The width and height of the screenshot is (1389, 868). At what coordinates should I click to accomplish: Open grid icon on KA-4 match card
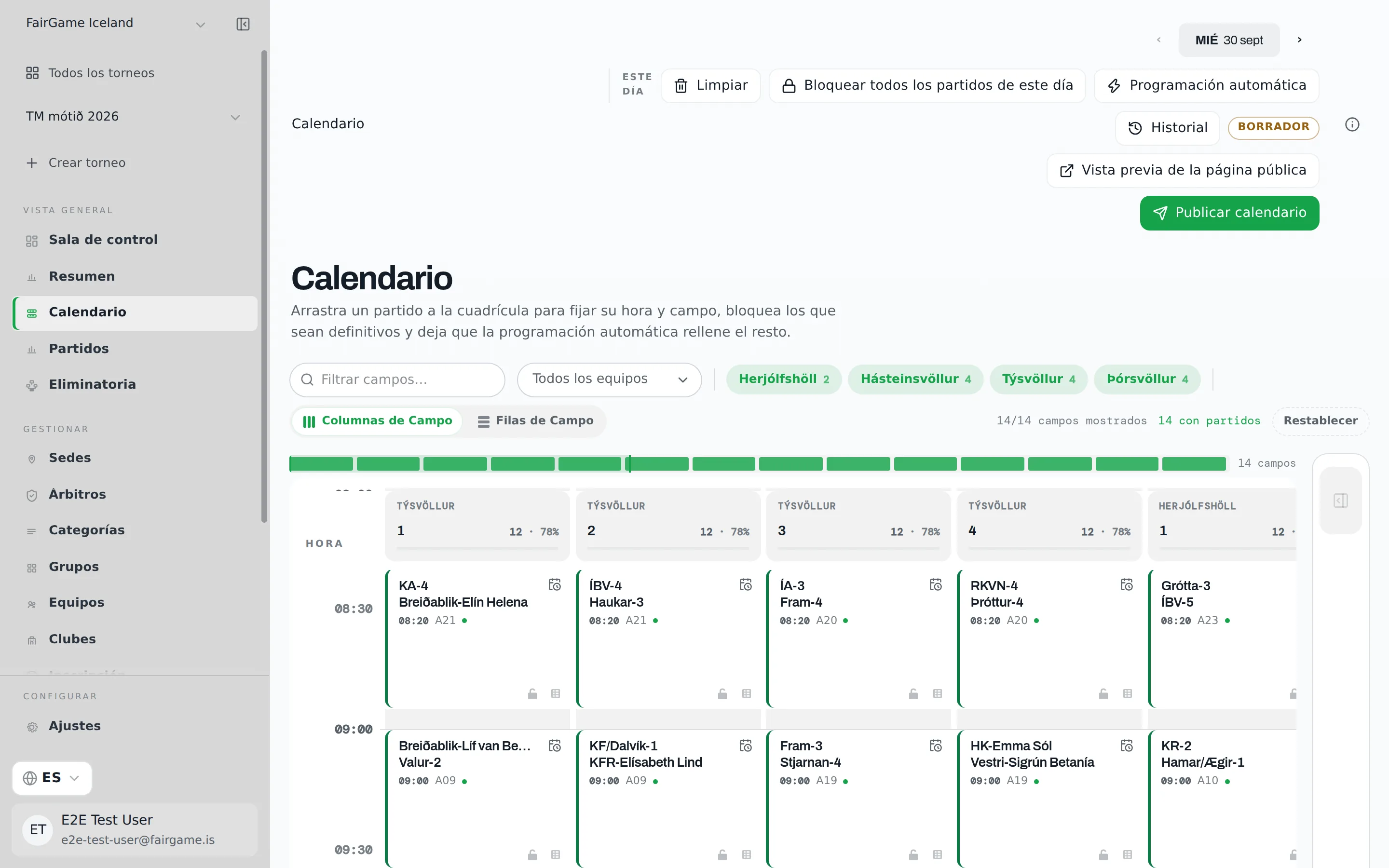556,693
